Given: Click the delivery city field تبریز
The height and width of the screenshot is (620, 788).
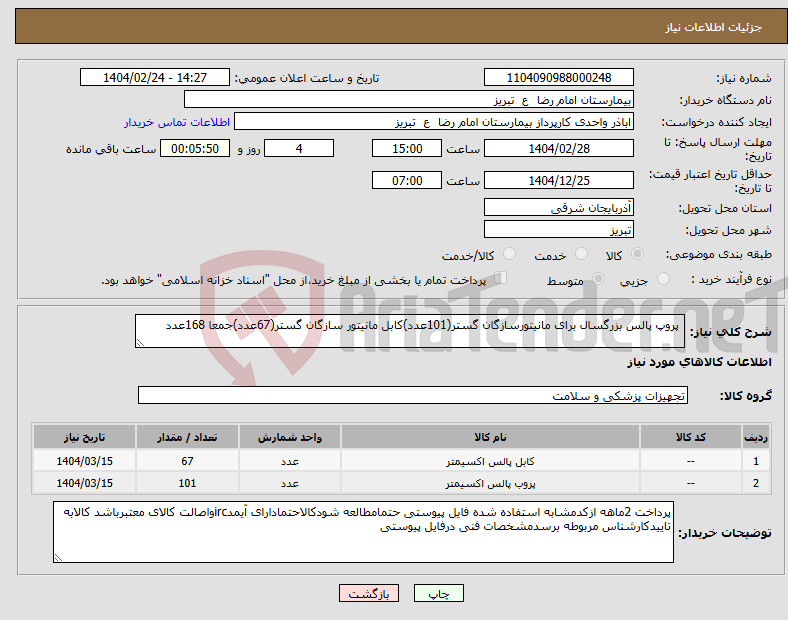Looking at the screenshot, I should tap(558, 229).
